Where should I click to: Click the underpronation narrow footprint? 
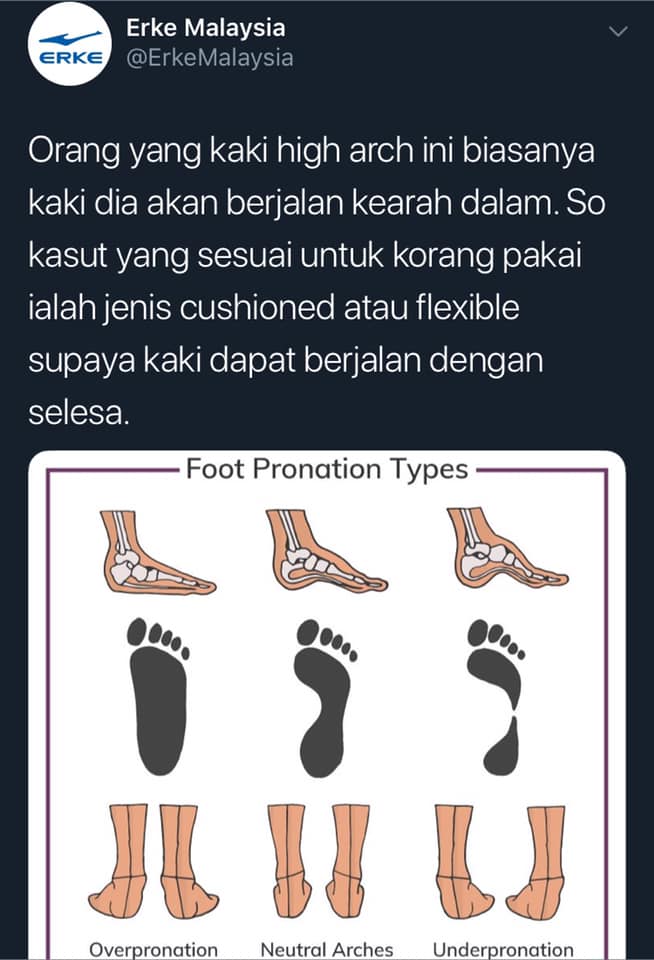point(496,697)
